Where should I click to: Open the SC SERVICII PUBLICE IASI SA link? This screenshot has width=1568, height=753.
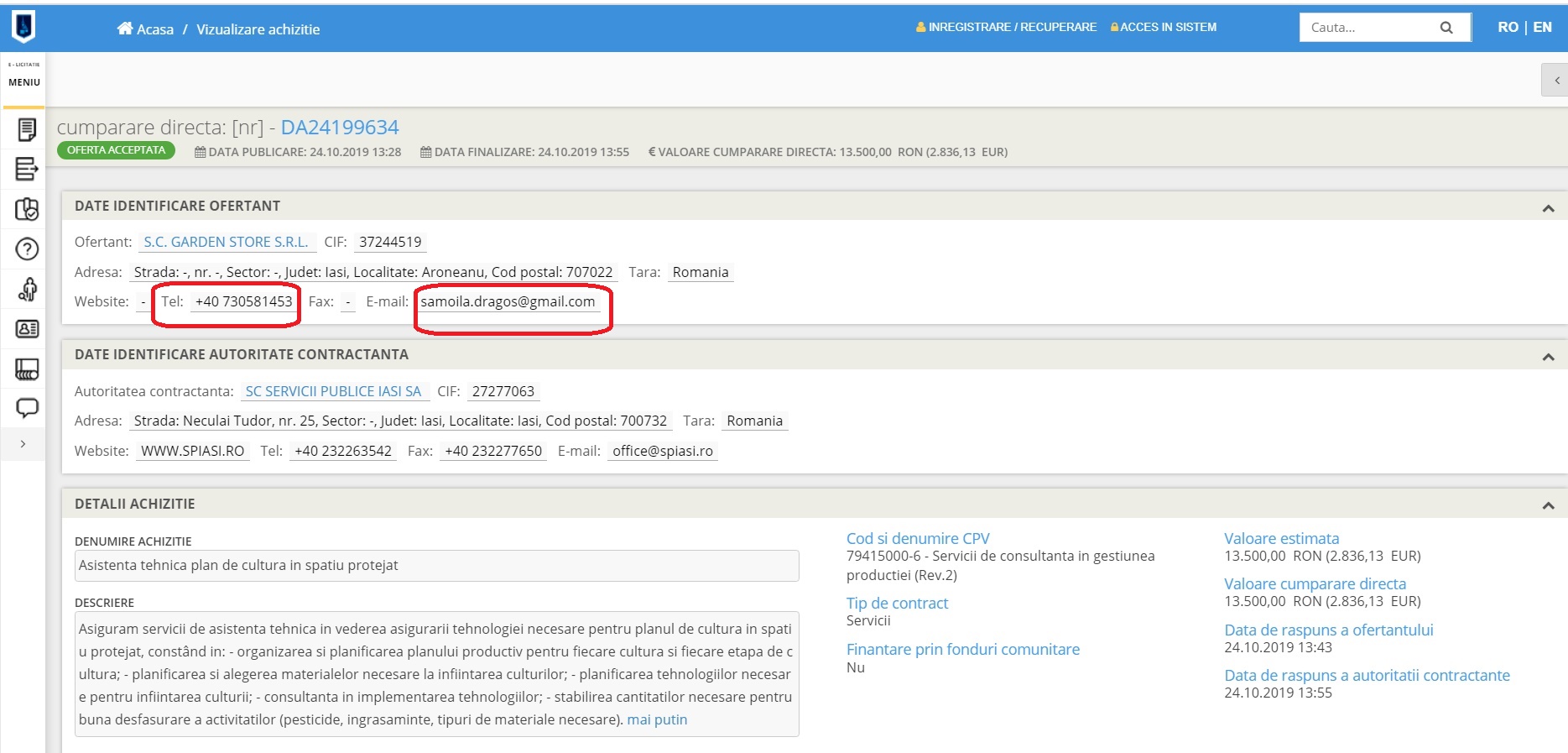pos(333,391)
